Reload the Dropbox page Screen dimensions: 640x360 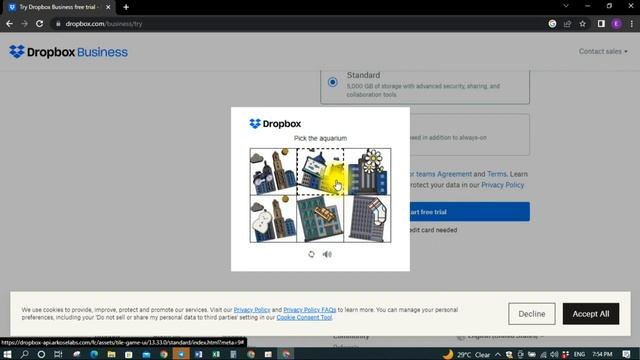click(40, 24)
